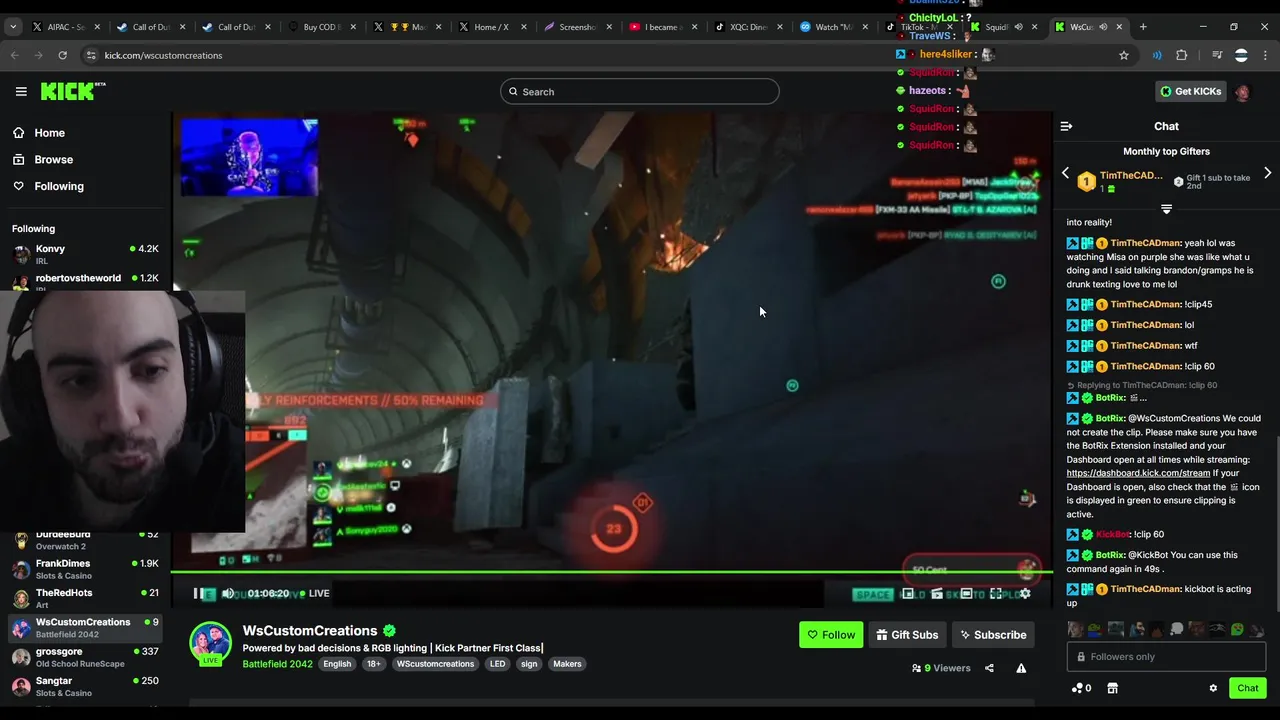
Task: Show previous top gifters leaderboard
Action: pyautogui.click(x=1065, y=173)
